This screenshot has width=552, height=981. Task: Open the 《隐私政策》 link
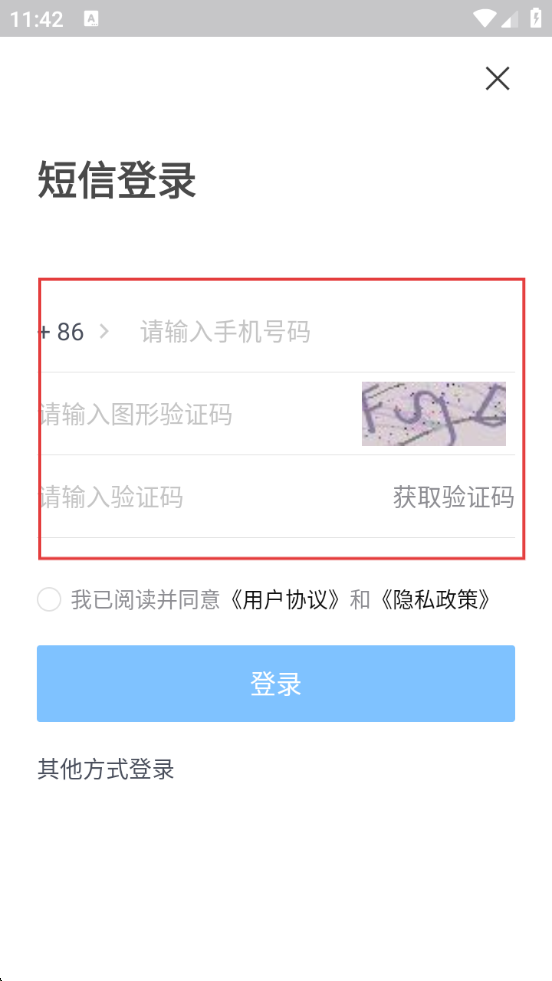point(434,600)
